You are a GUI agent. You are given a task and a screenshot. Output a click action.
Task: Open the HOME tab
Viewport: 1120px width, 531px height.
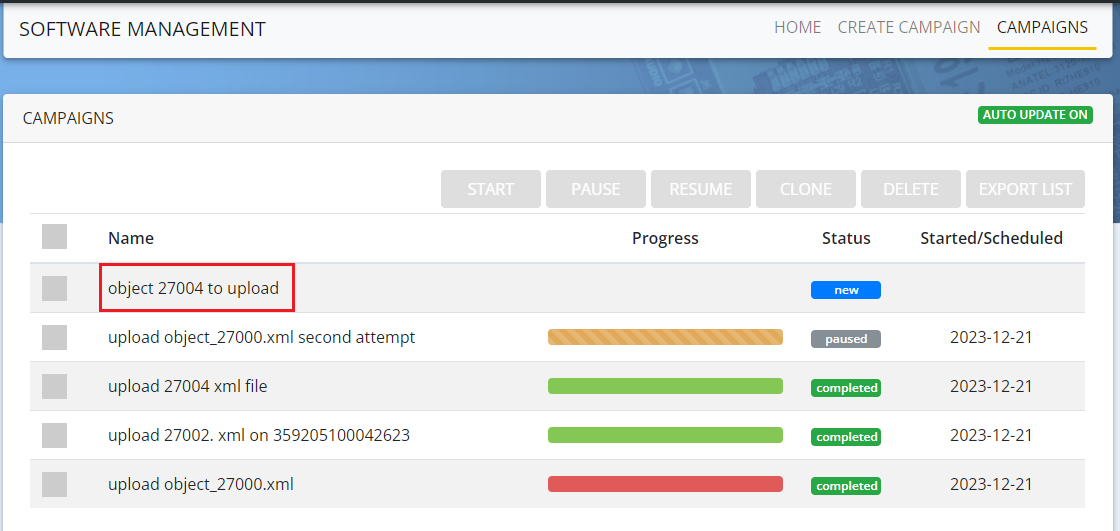(797, 28)
